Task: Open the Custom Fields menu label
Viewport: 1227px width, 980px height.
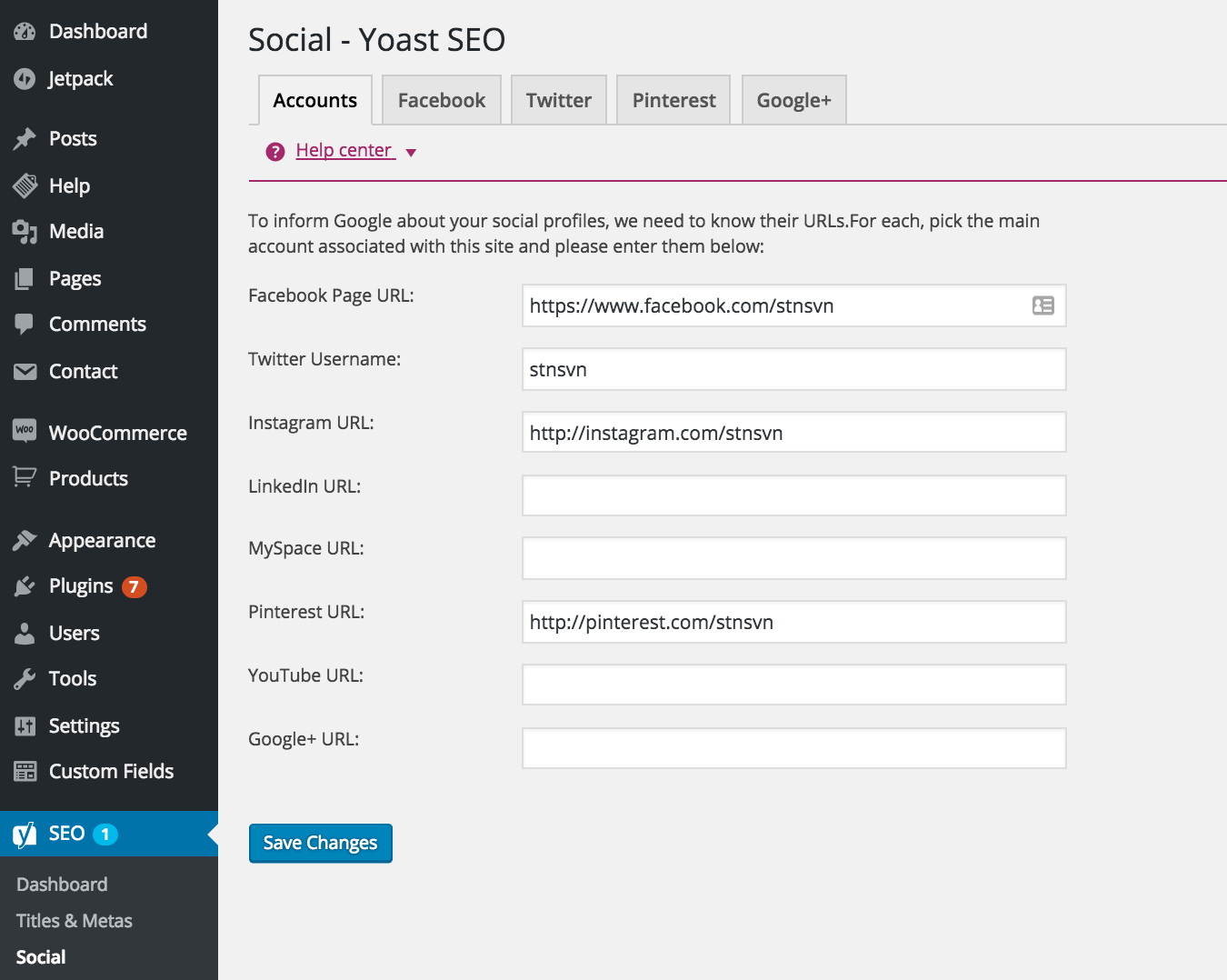Action: point(112,772)
